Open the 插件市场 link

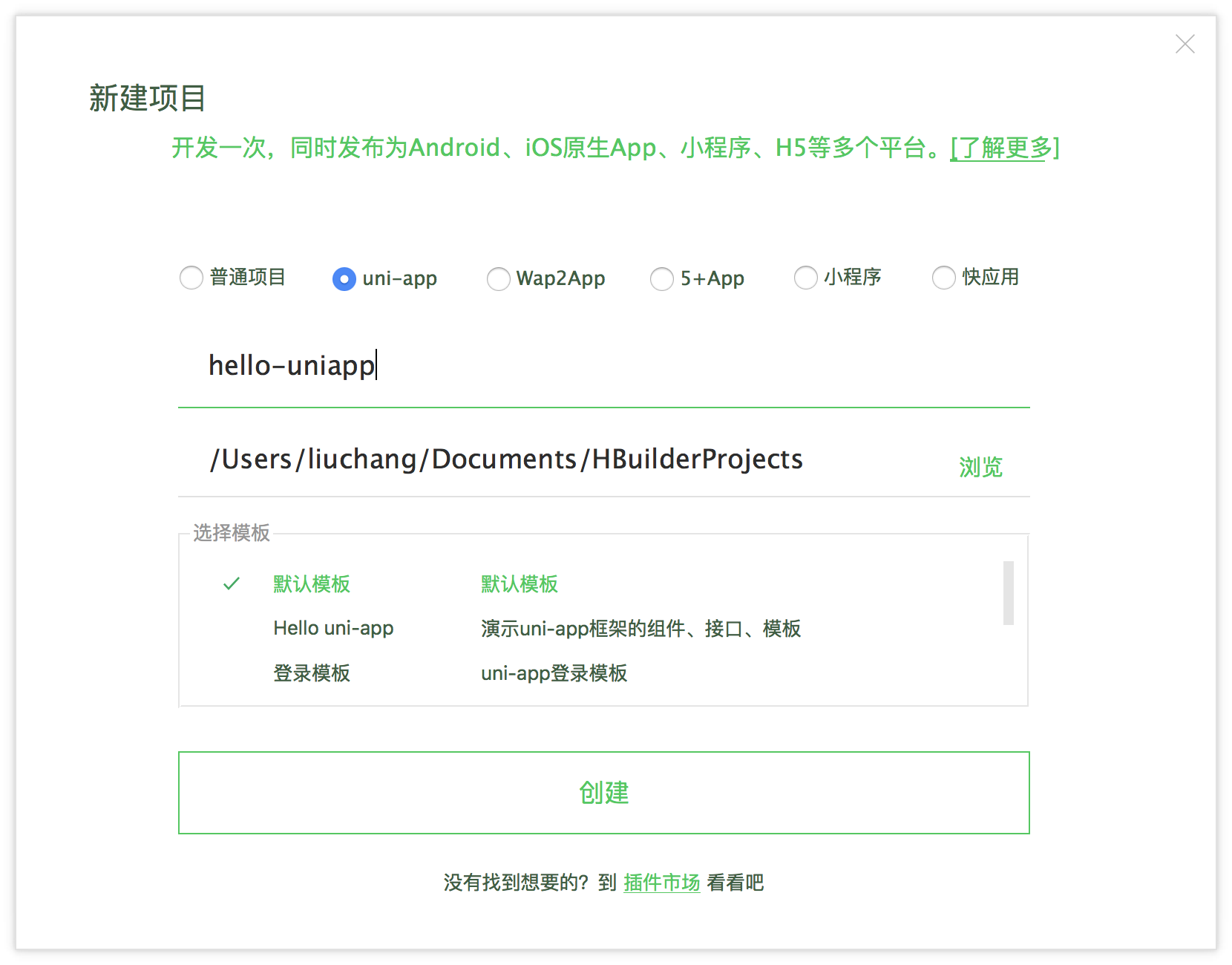pyautogui.click(x=662, y=883)
